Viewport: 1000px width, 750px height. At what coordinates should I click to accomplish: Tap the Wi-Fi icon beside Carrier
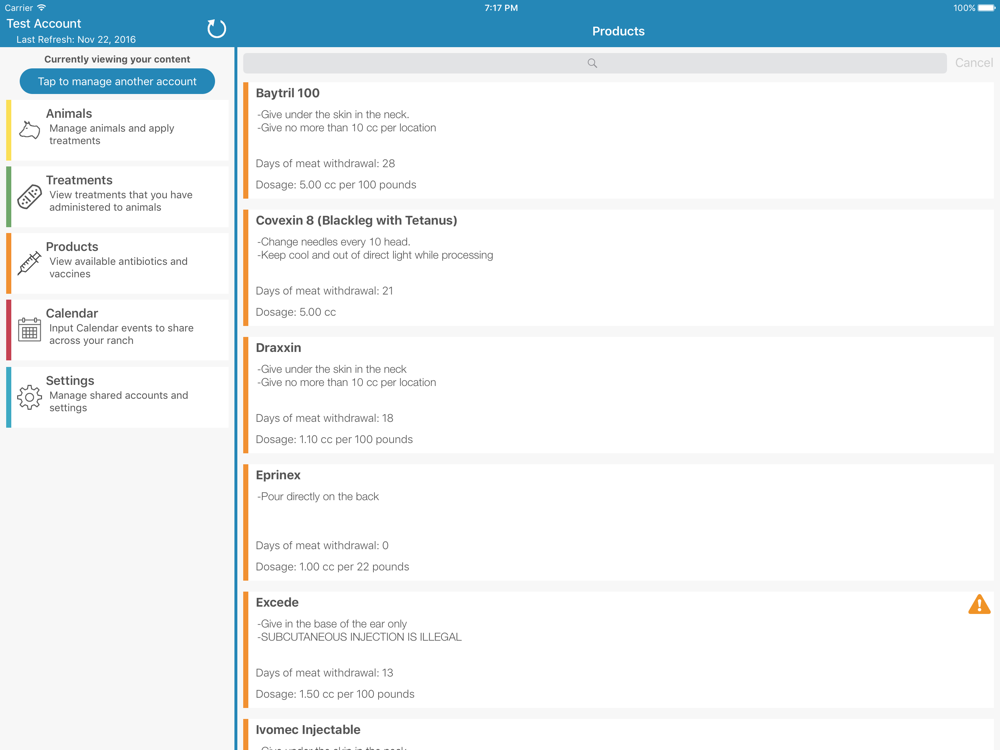click(41, 8)
